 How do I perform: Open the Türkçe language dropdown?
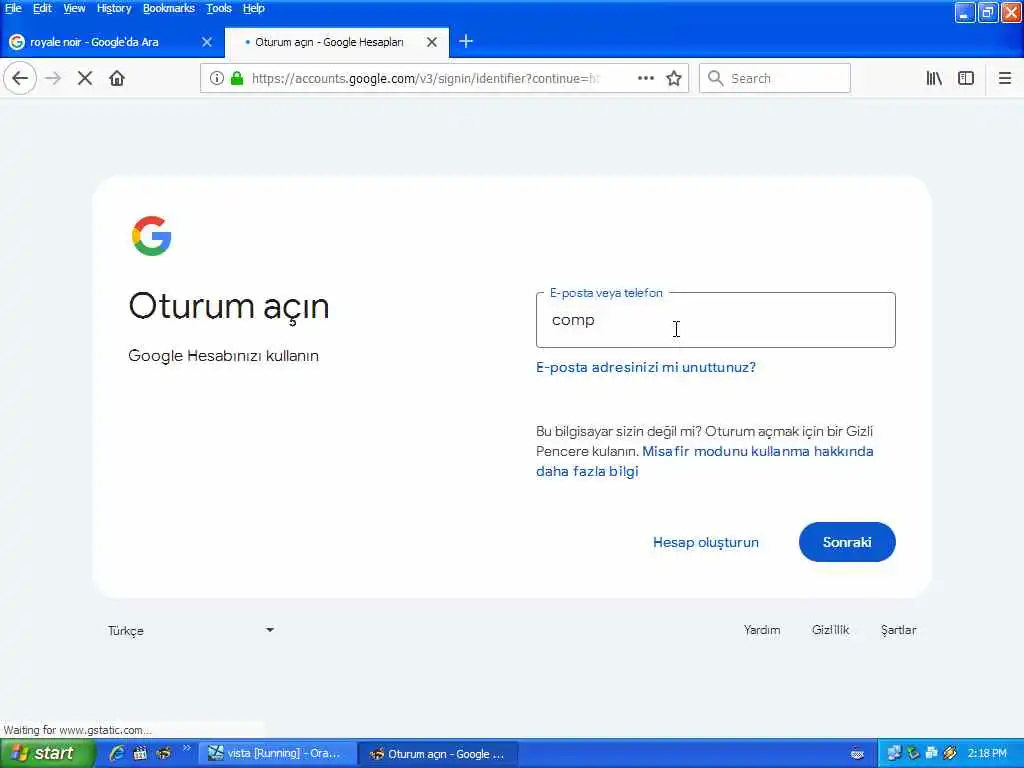coord(191,630)
